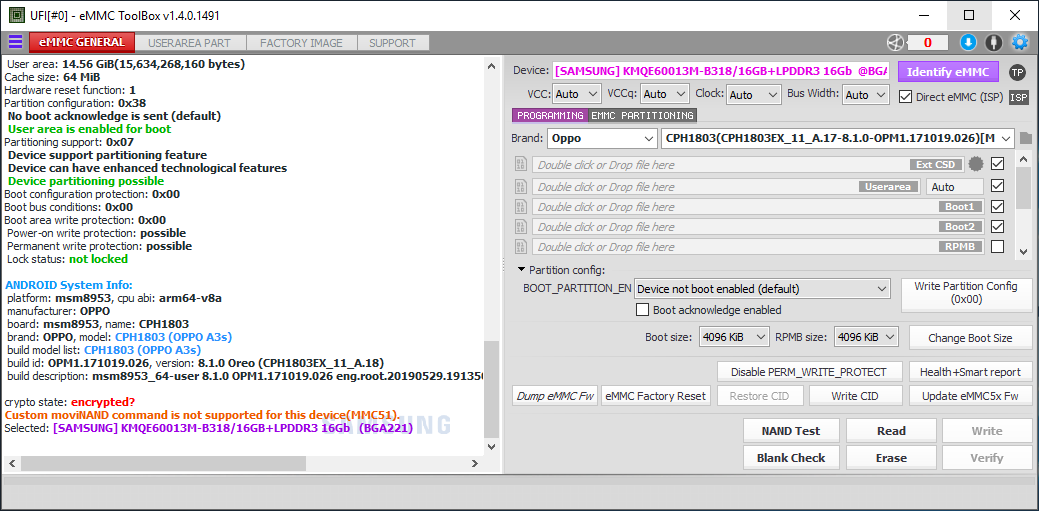Open the Bus Width dropdown

865,95
